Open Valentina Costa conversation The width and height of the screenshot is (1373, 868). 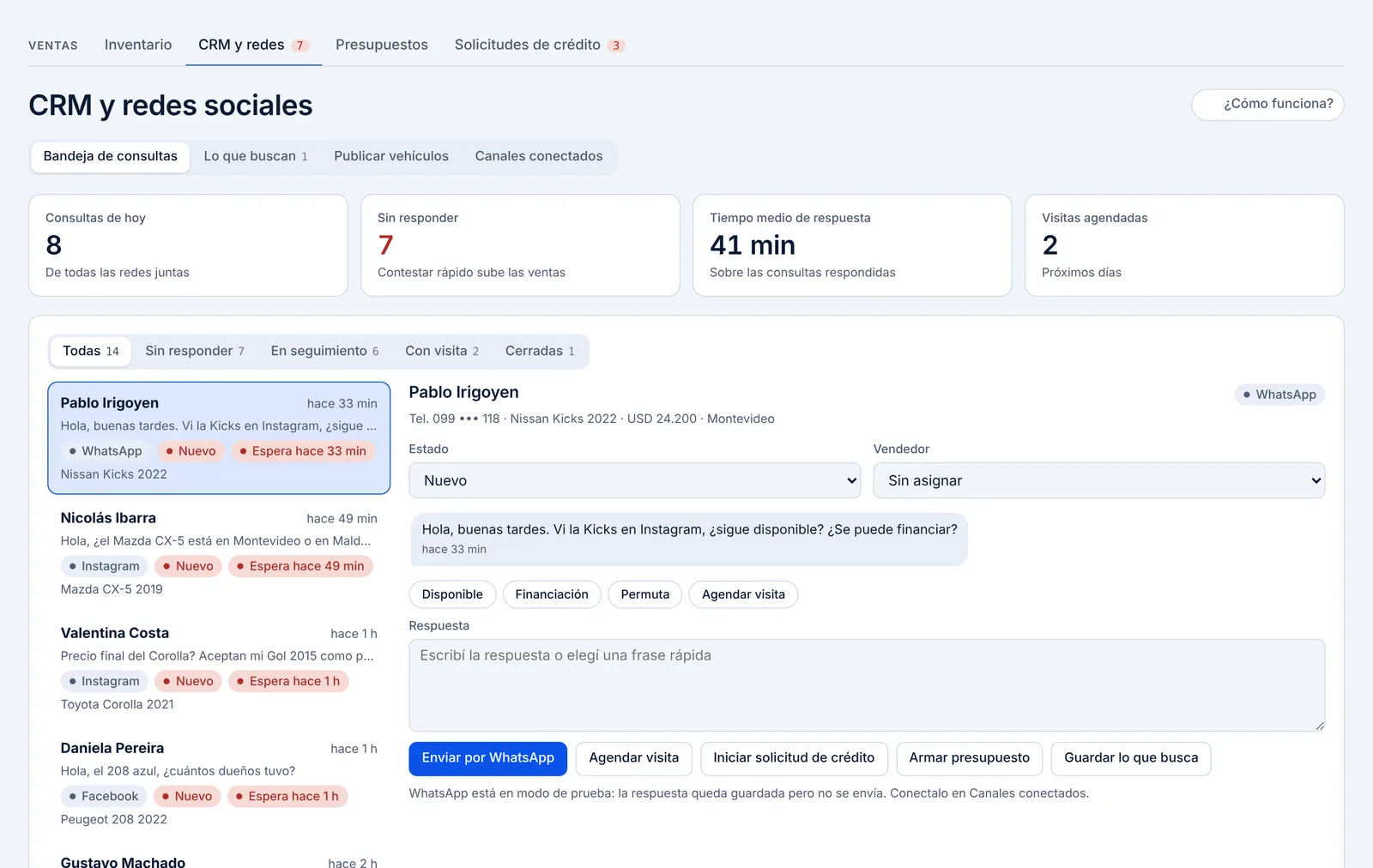point(219,668)
